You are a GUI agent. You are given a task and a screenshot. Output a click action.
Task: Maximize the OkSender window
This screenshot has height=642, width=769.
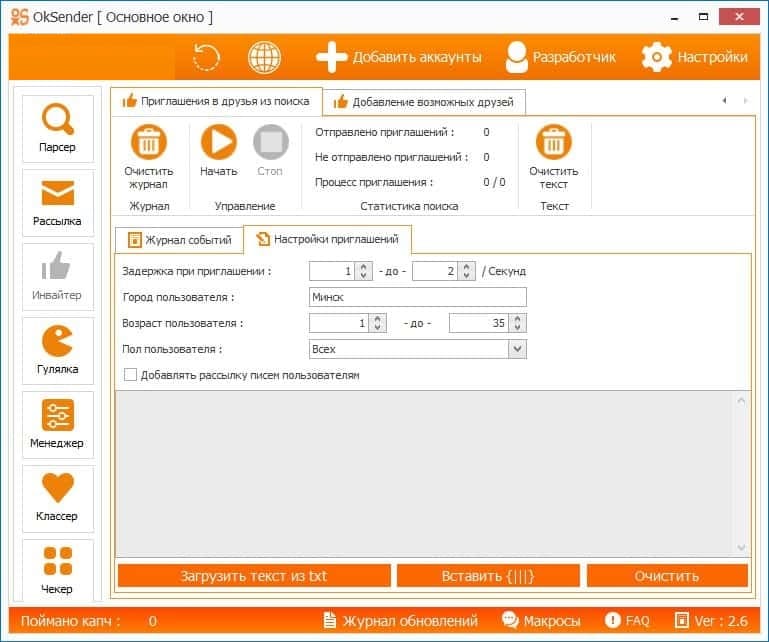click(x=703, y=17)
